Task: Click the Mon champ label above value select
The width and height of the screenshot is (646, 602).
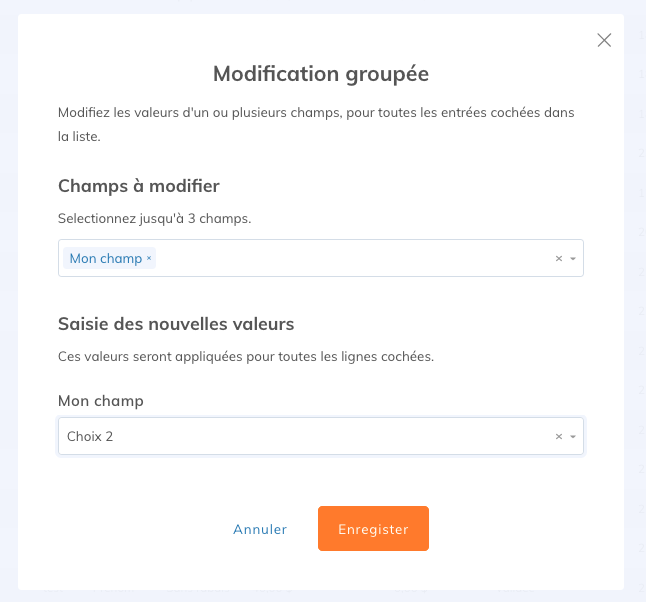Action: (x=101, y=401)
